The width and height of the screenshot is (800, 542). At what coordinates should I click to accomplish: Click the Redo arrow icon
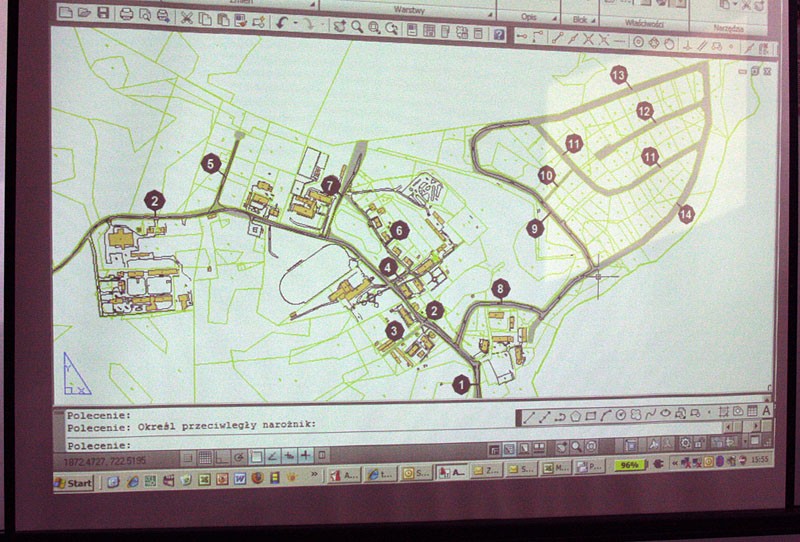click(x=310, y=24)
